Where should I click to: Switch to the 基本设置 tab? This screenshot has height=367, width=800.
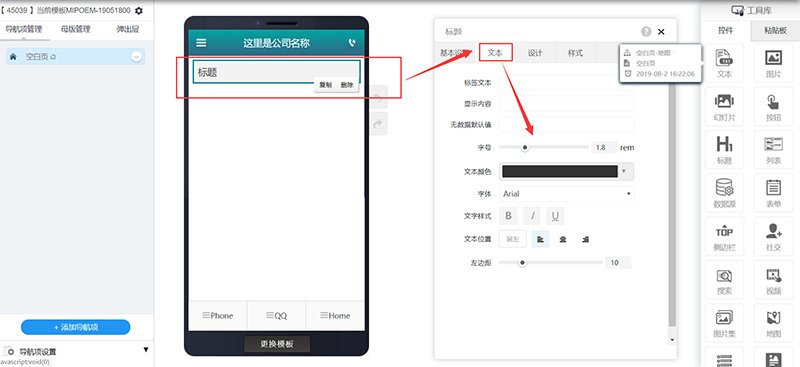tap(455, 53)
